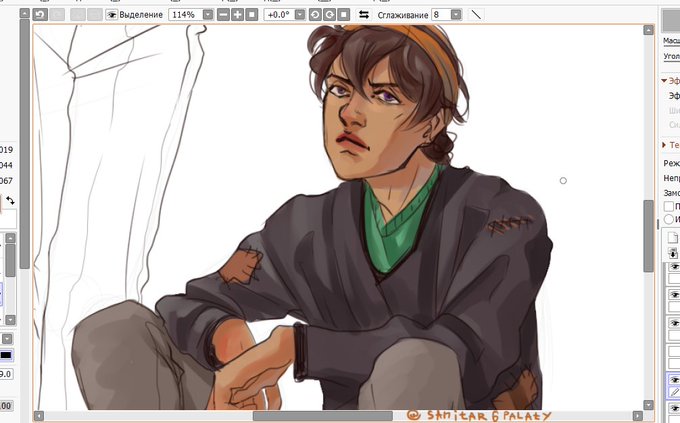This screenshot has height=423, width=680.
Task: Select the black color swatch in left panel
Action: click(x=6, y=355)
